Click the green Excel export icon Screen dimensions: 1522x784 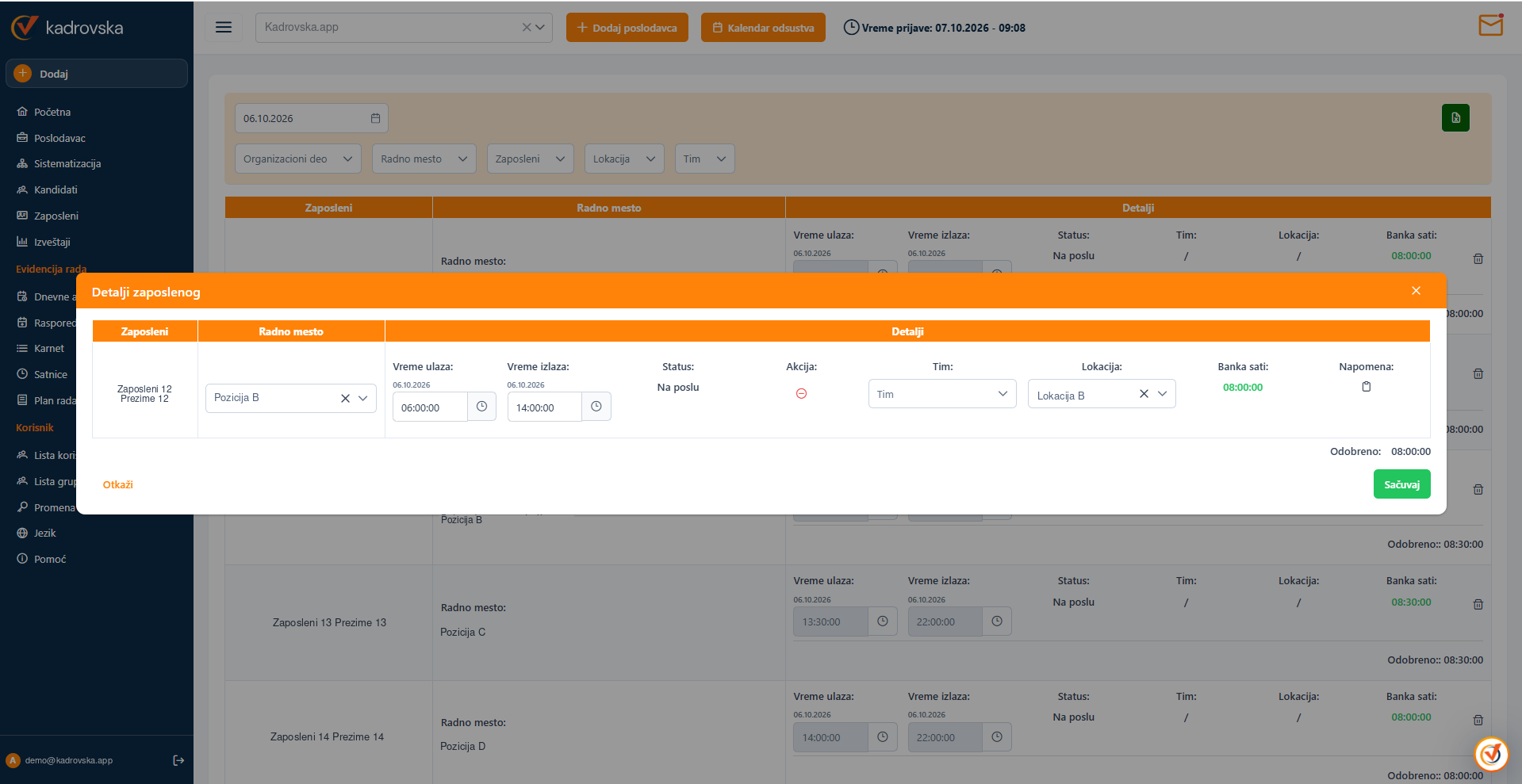(x=1455, y=118)
